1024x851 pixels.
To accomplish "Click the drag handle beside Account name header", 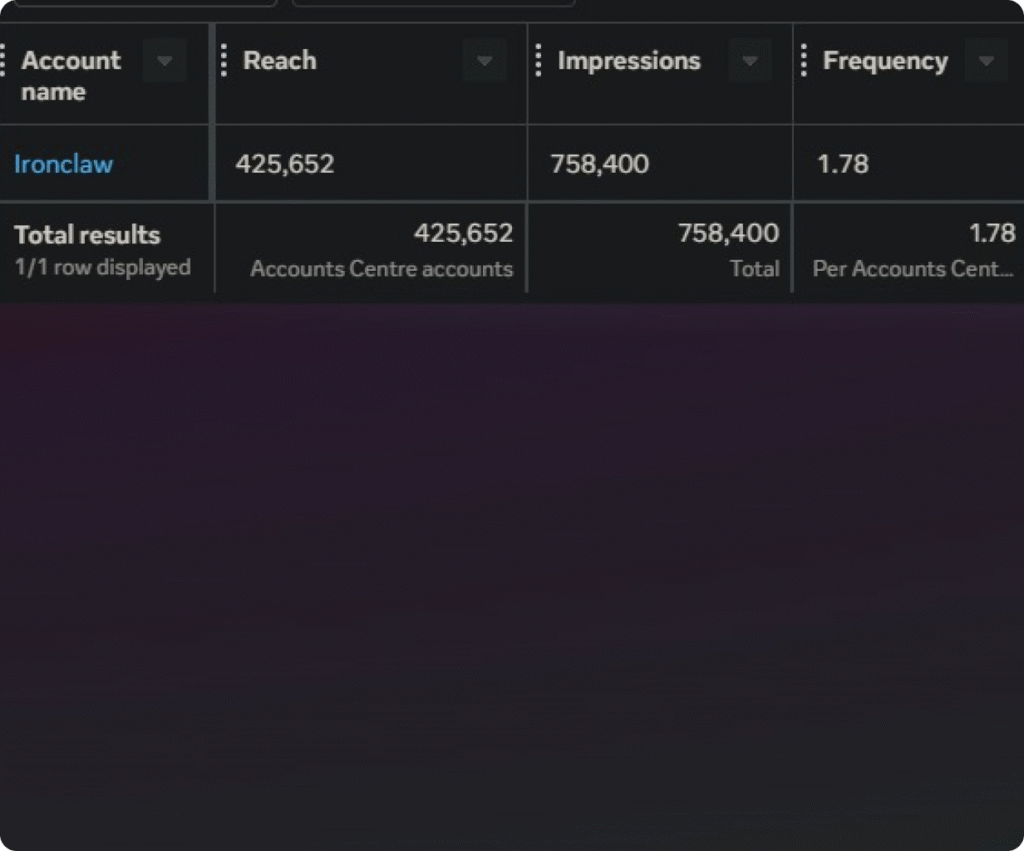I will [x=3, y=61].
